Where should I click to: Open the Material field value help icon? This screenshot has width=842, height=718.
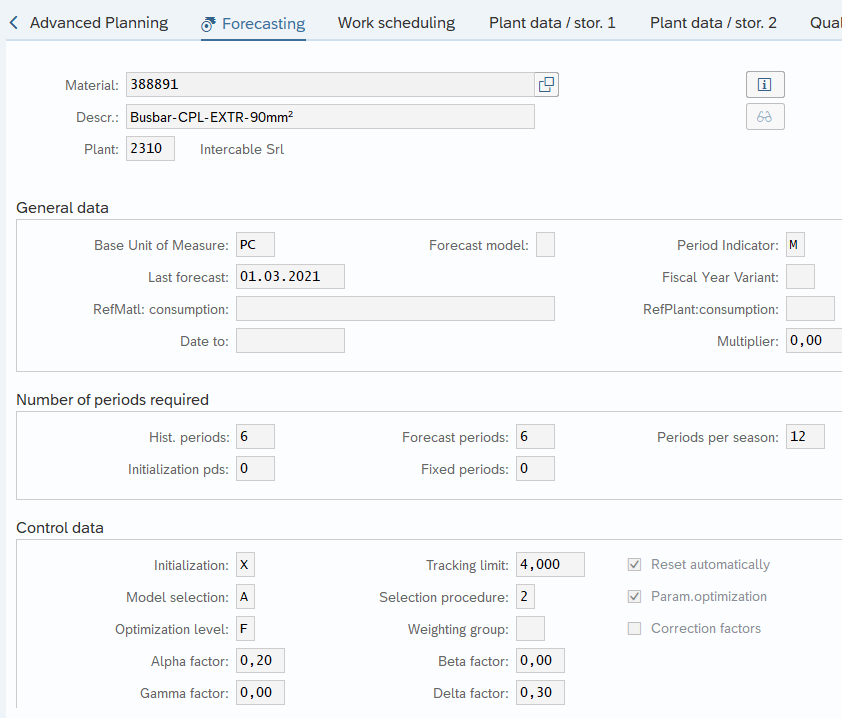tap(546, 85)
